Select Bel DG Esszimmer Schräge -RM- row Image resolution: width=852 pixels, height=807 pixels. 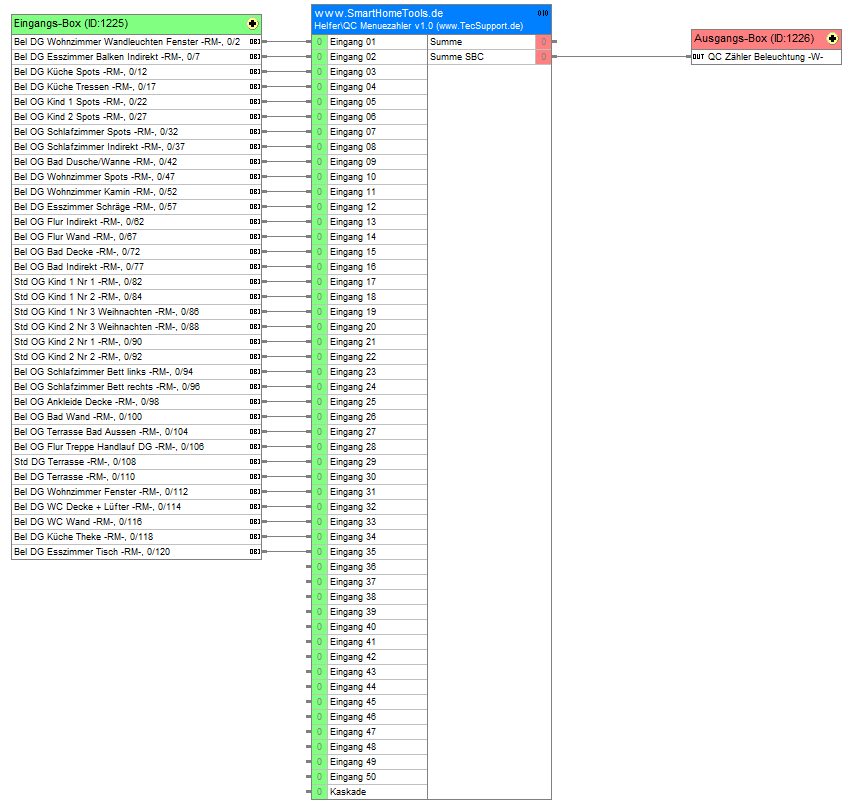[136, 207]
